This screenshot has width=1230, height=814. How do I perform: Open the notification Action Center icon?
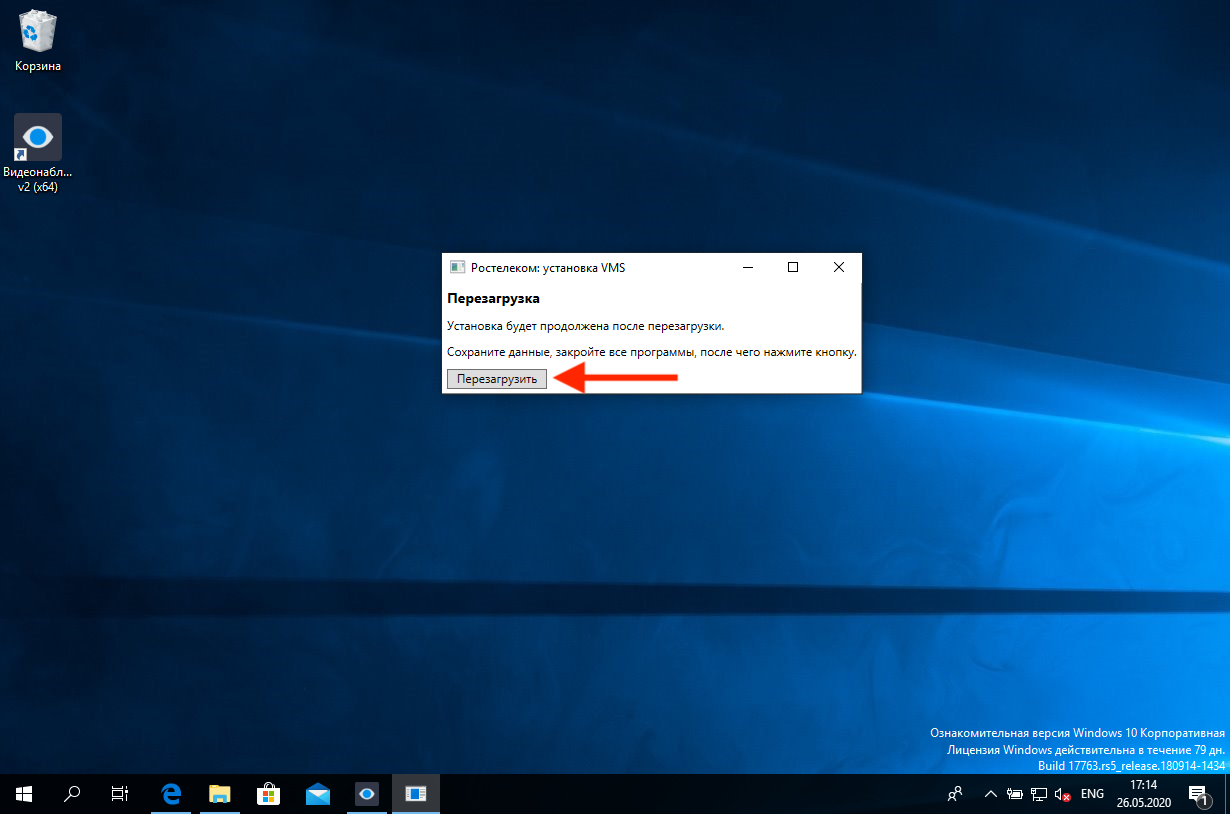coord(1198,794)
